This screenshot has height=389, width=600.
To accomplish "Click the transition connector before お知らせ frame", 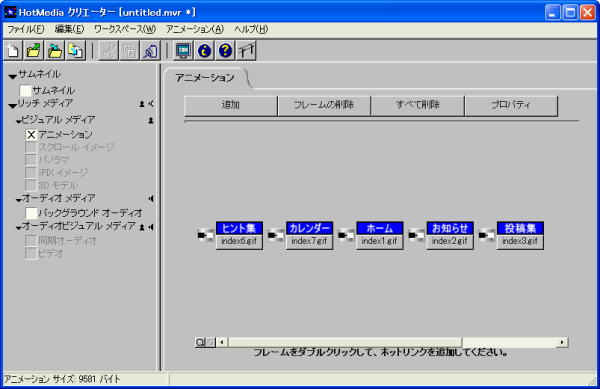I will [x=416, y=235].
